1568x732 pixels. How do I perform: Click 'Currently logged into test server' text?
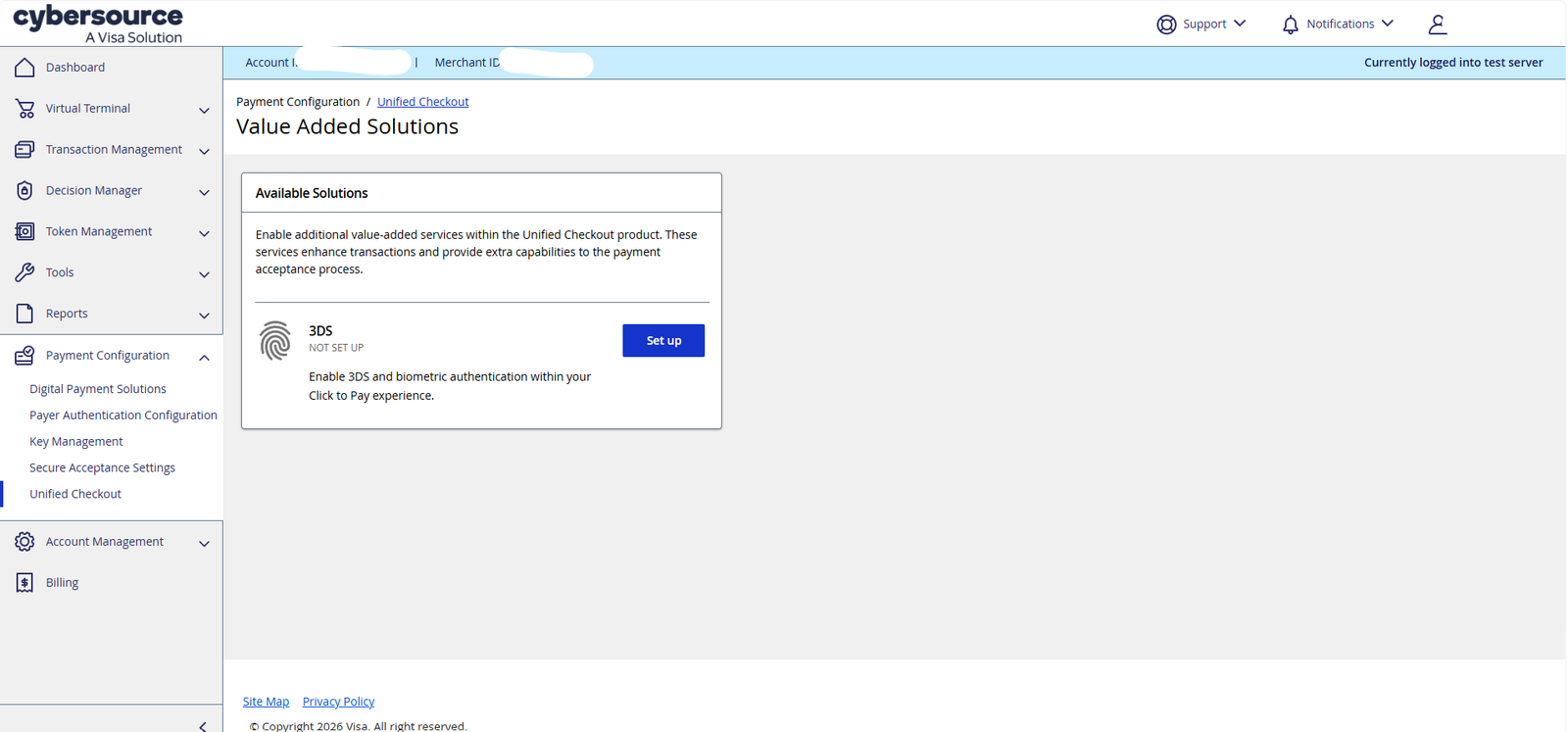(x=1453, y=63)
